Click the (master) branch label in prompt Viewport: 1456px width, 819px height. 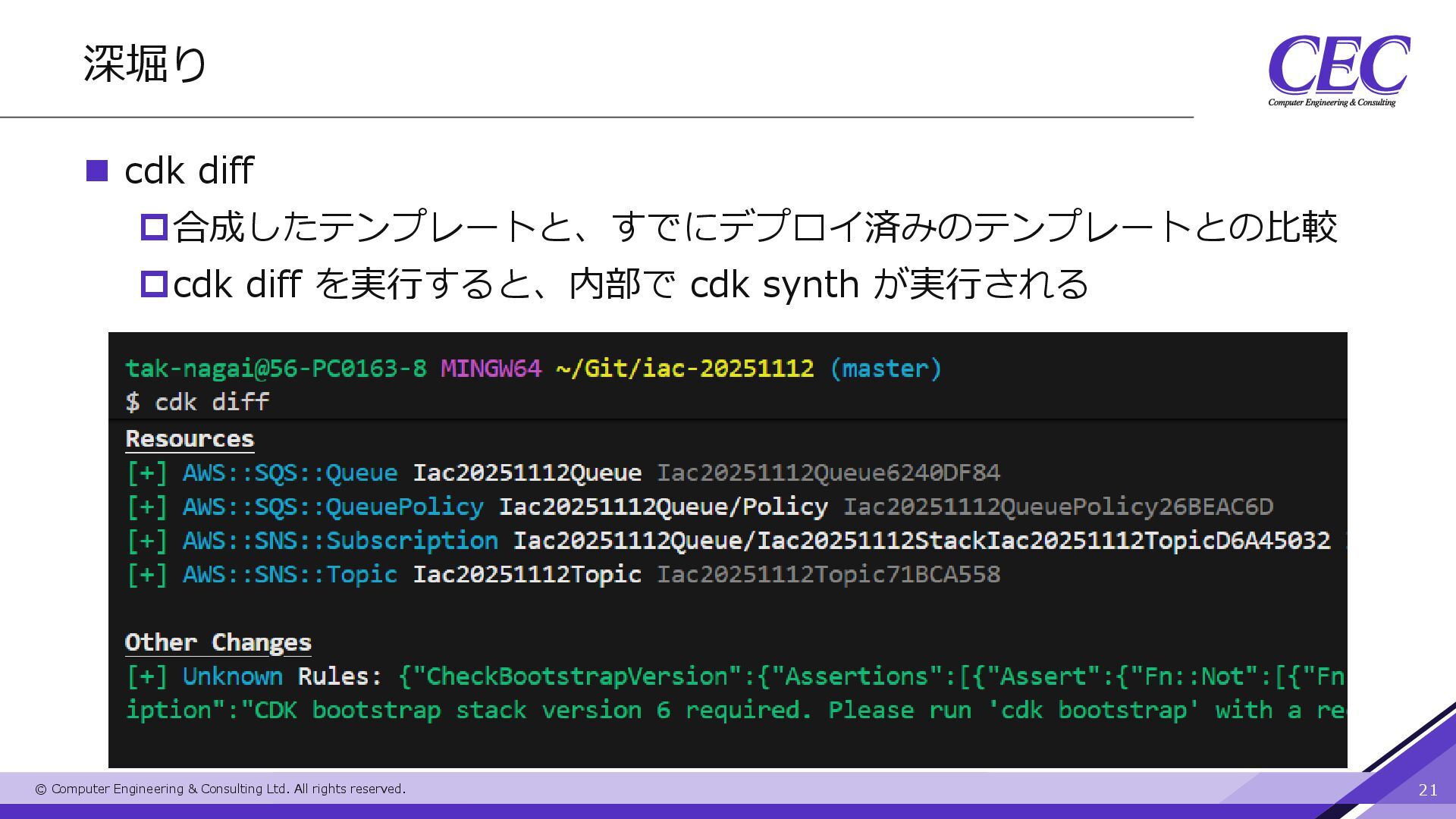(x=885, y=369)
